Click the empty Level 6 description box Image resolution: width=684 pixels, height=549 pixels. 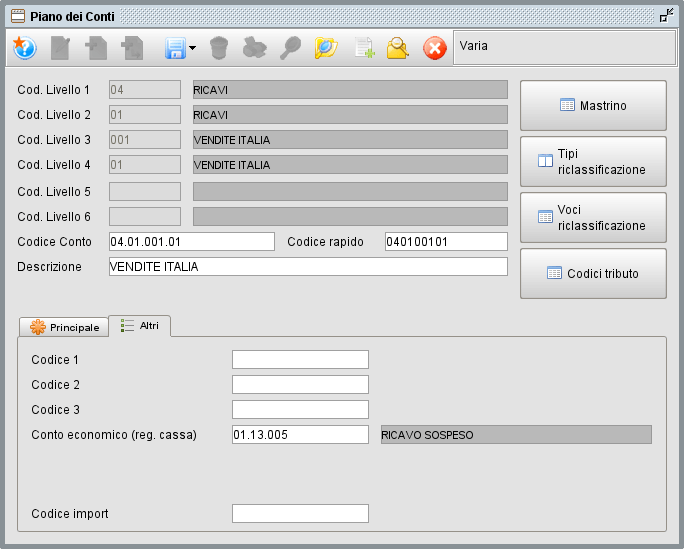(350, 216)
